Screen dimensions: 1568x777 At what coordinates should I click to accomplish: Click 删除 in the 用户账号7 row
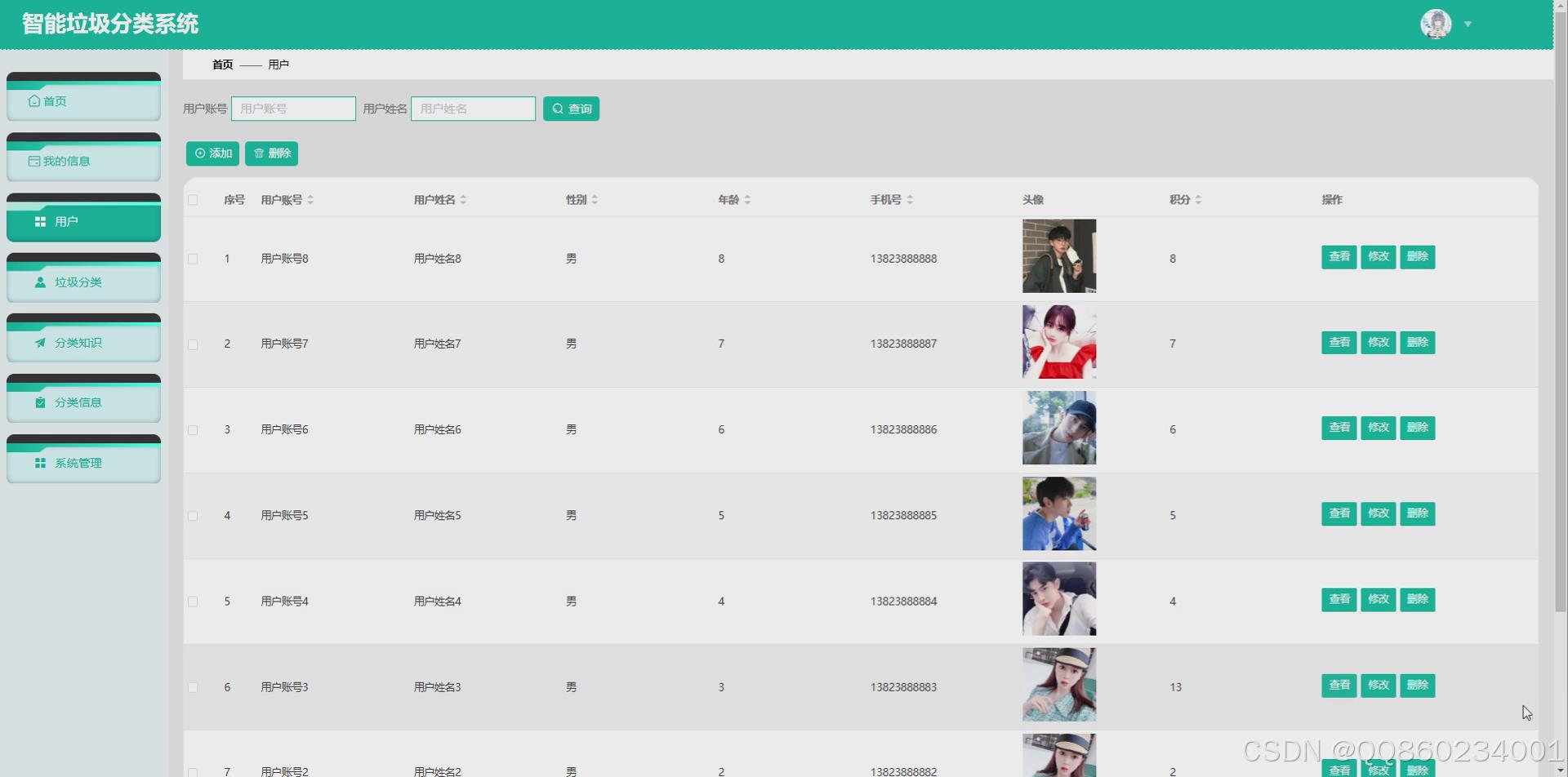point(1418,343)
